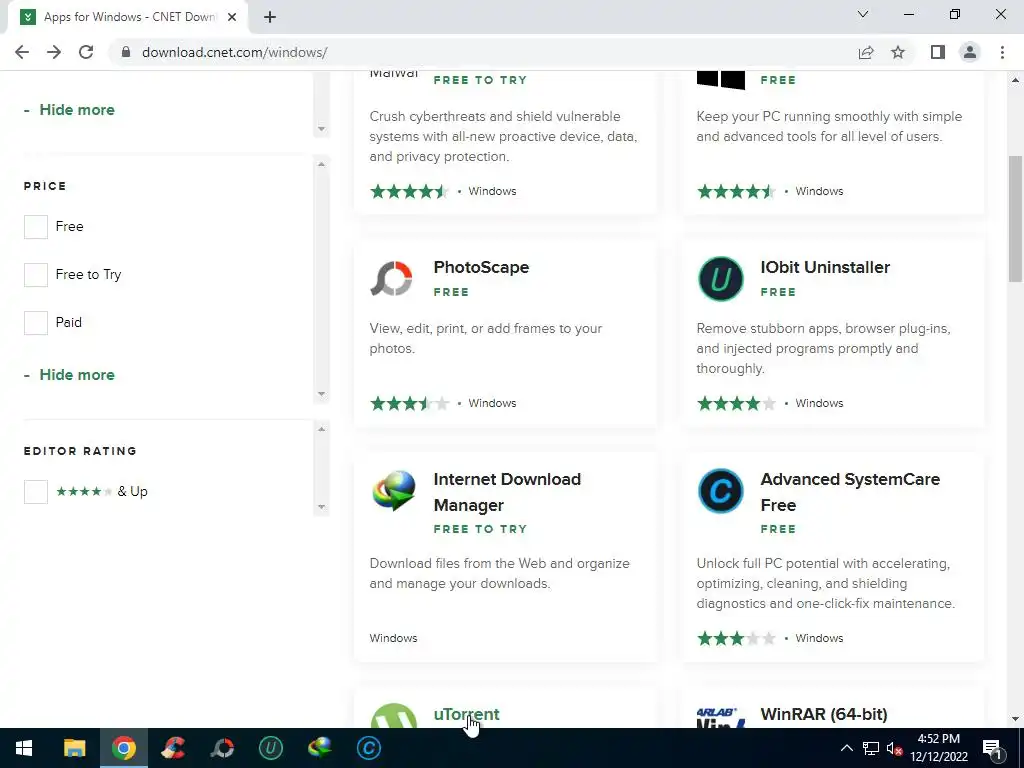Screen dimensions: 1024x768
Task: Click the network tray icon
Action: 871,748
